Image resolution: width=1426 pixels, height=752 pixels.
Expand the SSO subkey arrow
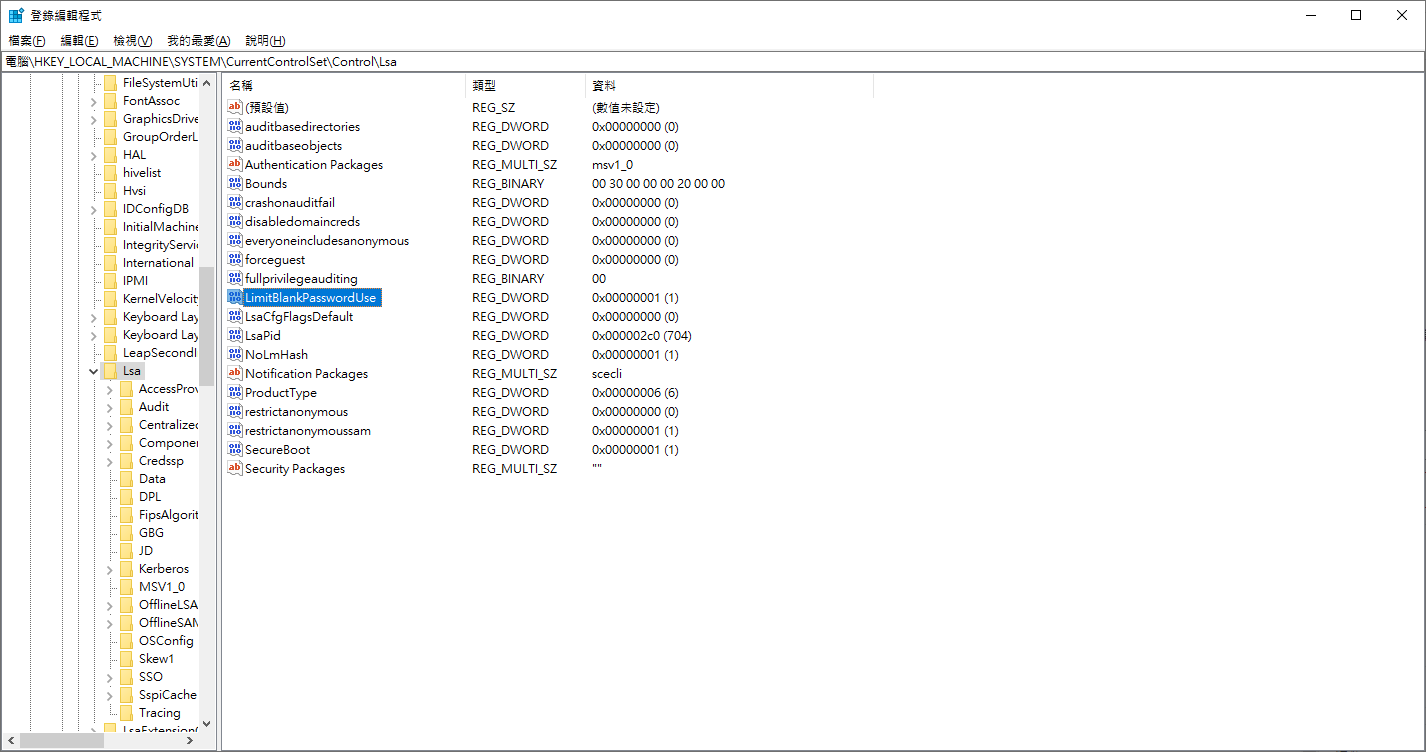click(109, 677)
